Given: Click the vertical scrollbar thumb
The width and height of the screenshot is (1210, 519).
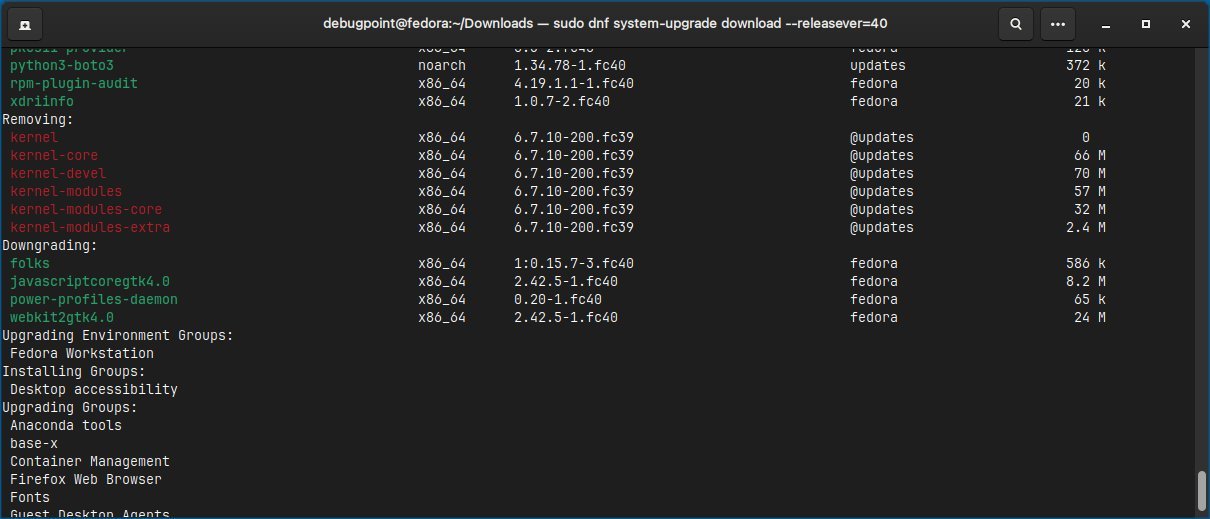Looking at the screenshot, I should (1201, 490).
